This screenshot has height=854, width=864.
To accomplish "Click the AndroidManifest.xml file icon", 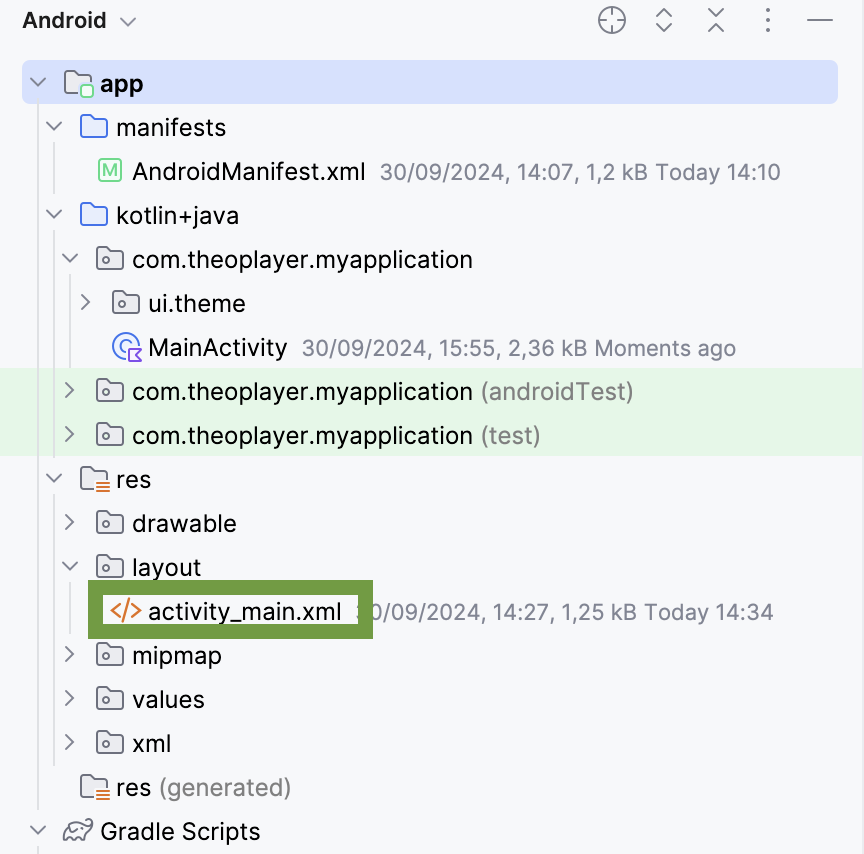I will coord(110,172).
